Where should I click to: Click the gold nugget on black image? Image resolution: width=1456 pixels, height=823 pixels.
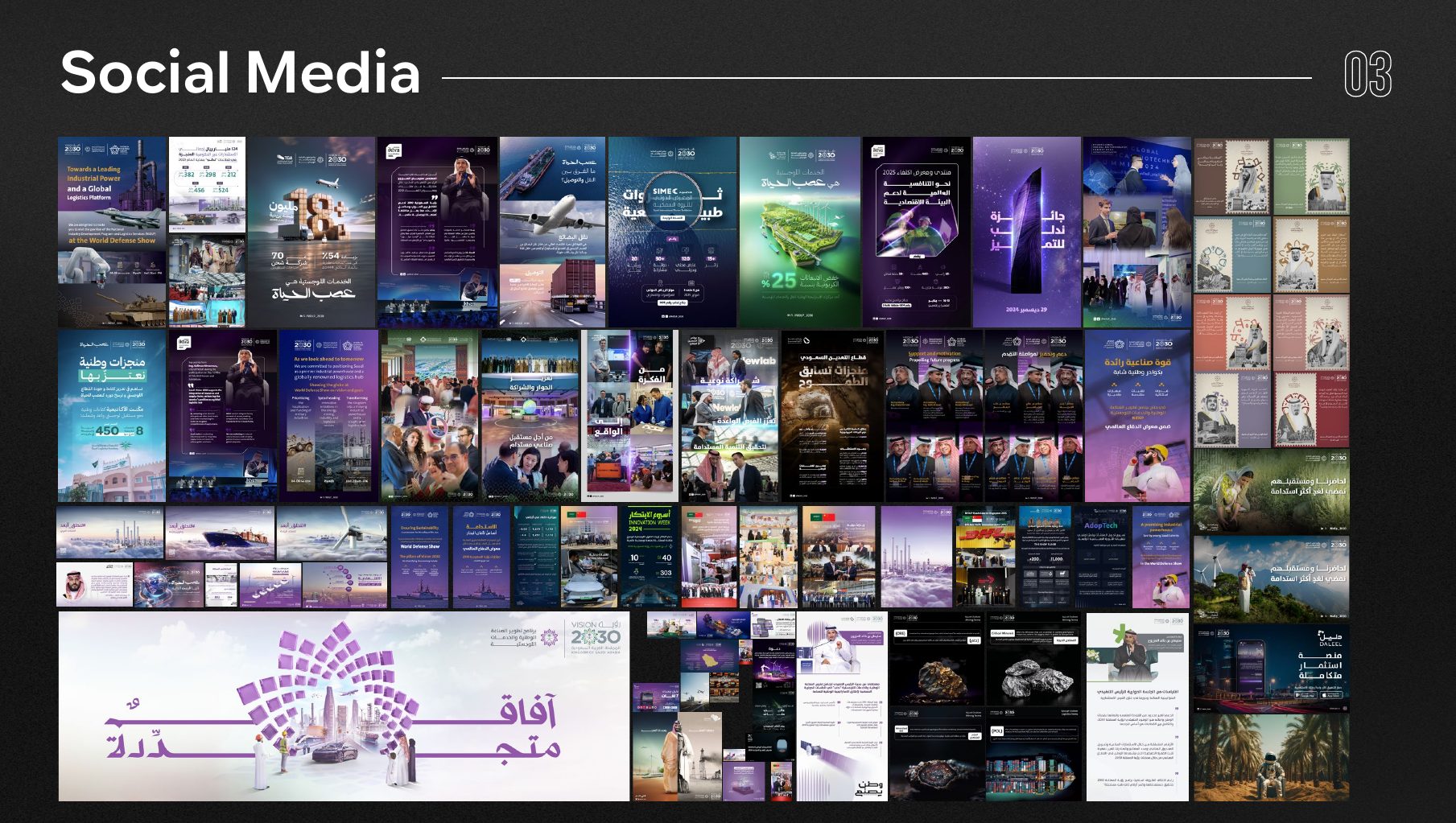936,660
